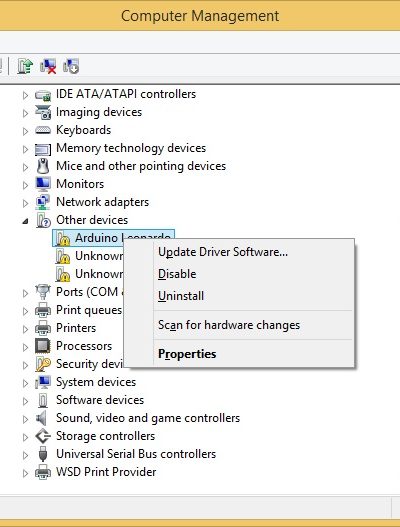This screenshot has width=400, height=527.
Task: Expand the IDE ATA/ATAPI controllers node
Action: (x=26, y=95)
